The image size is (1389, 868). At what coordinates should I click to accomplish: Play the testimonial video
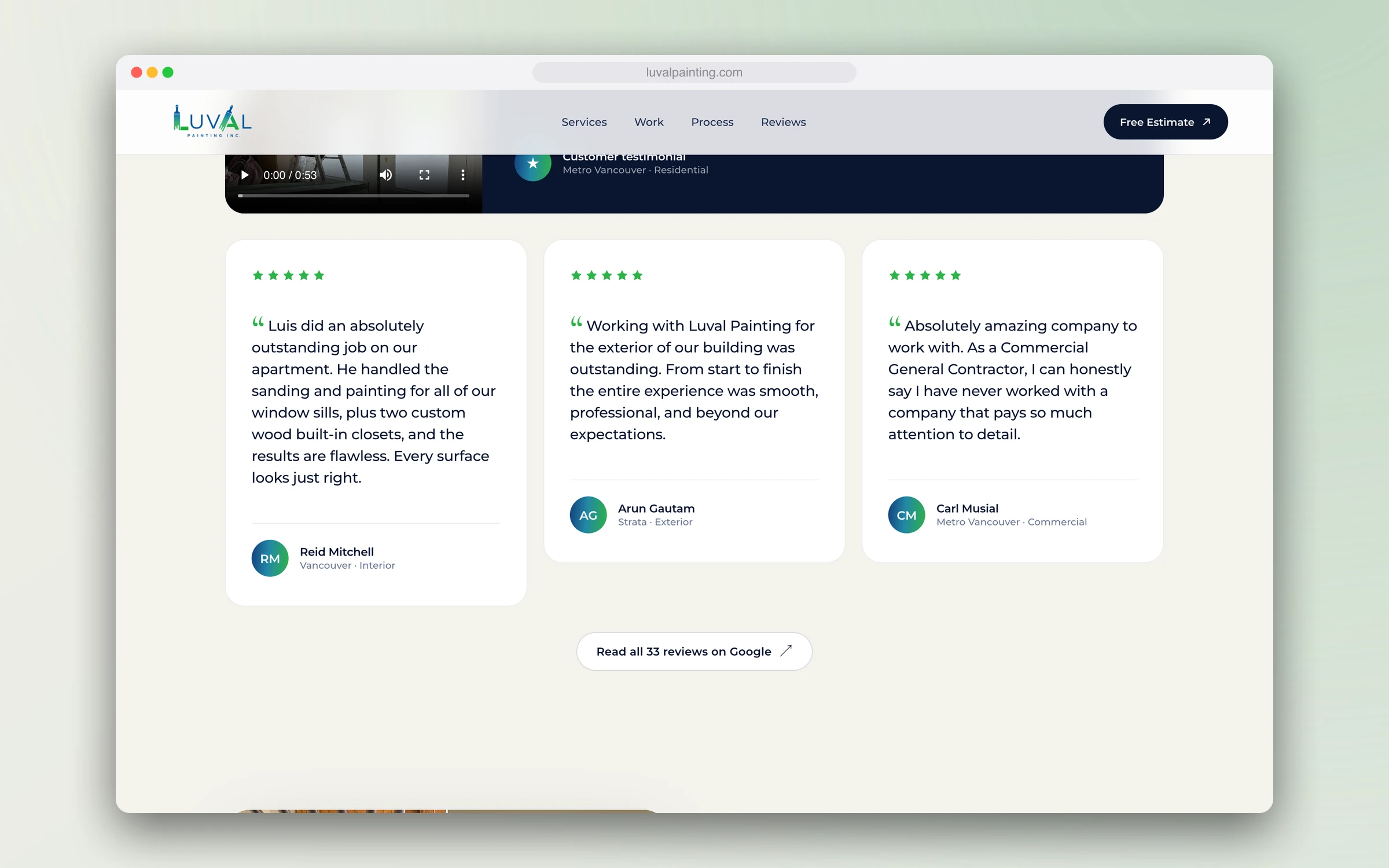(245, 175)
